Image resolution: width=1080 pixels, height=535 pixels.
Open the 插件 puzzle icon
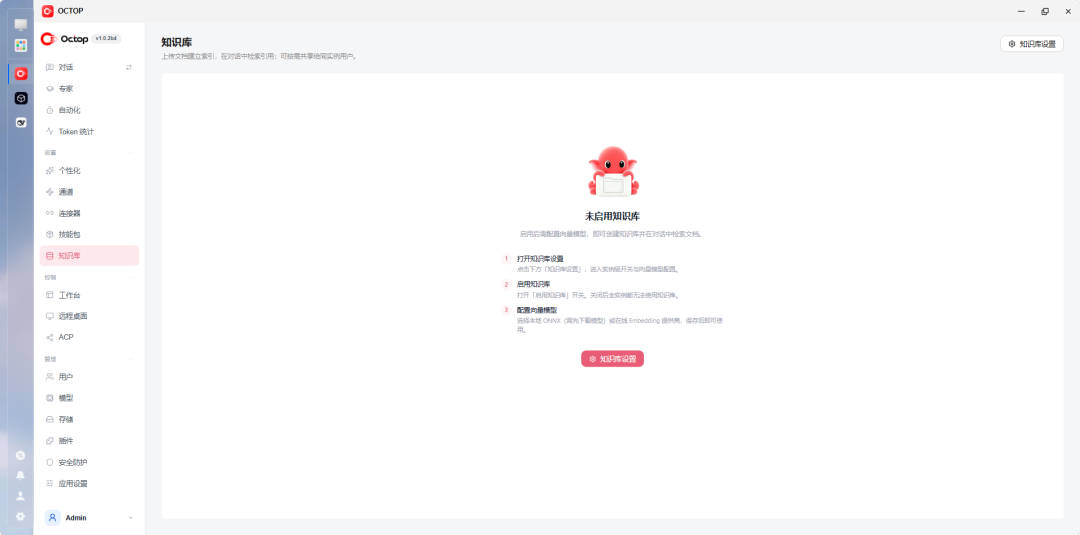click(x=50, y=441)
